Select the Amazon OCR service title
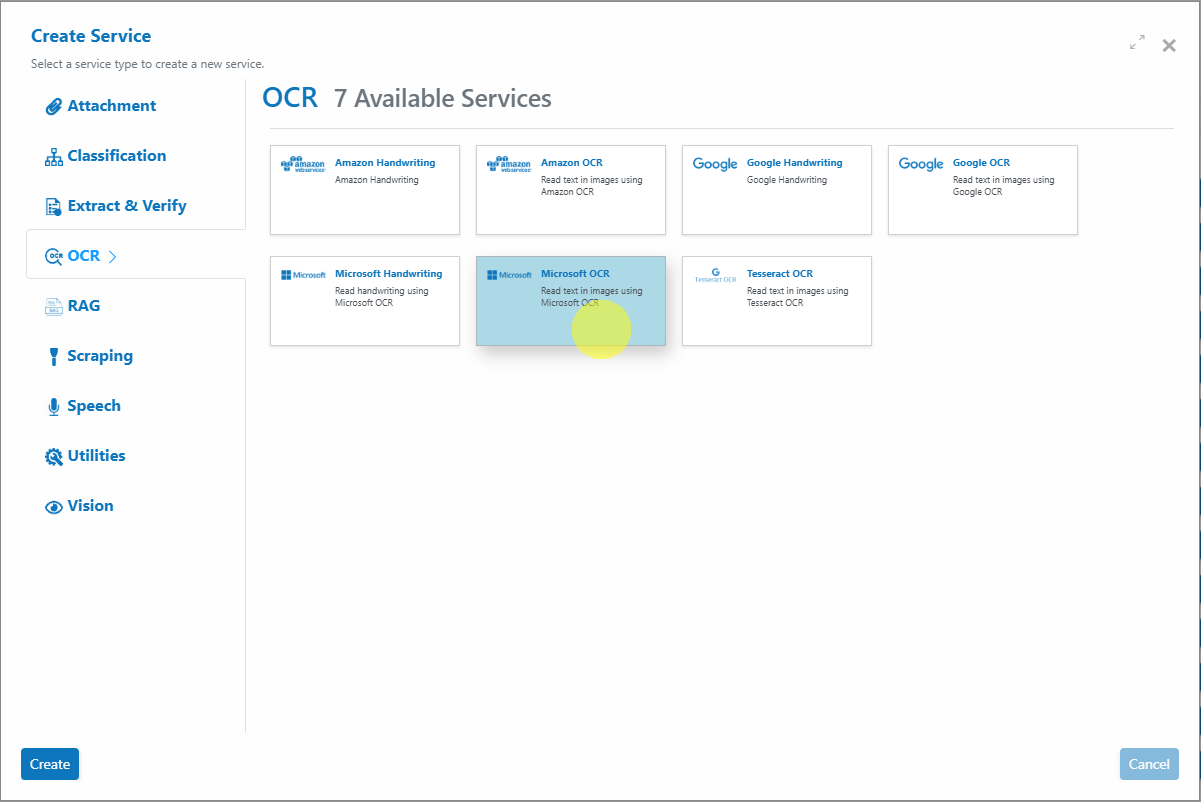1201x802 pixels. pos(572,163)
